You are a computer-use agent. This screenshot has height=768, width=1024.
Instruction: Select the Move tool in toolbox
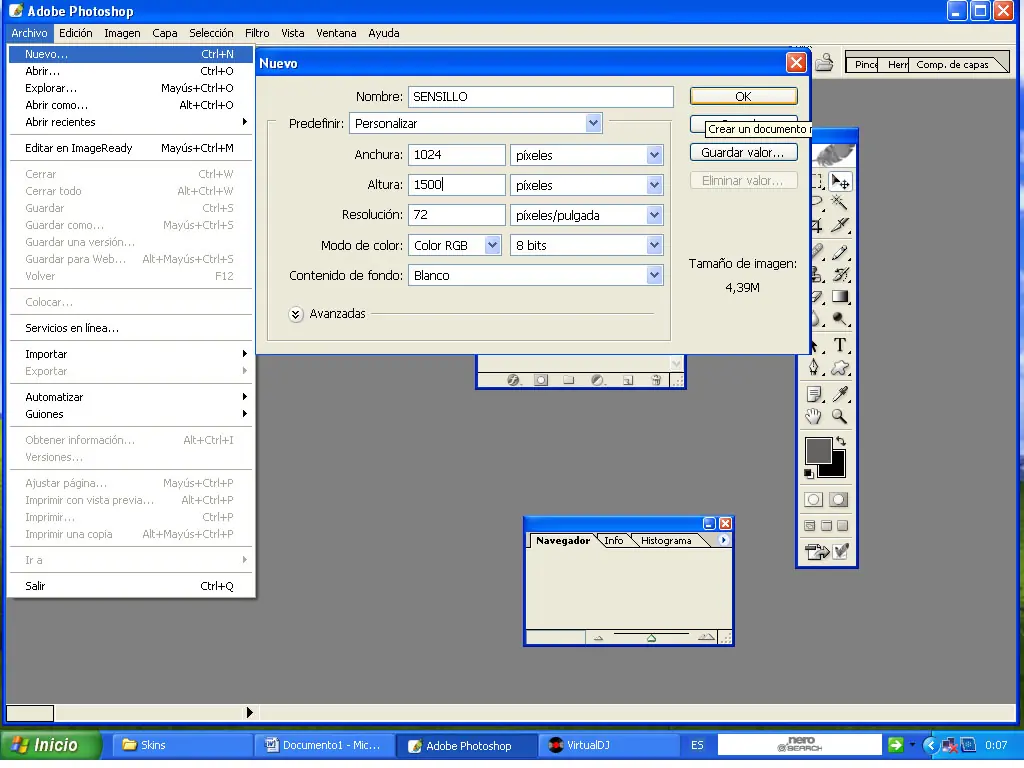click(840, 182)
